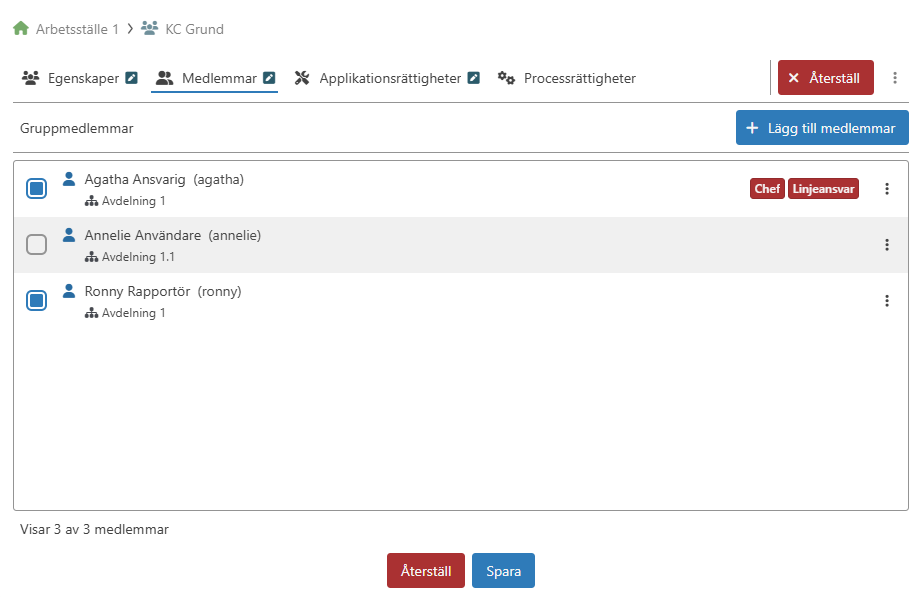This screenshot has height=597, width=922.
Task: Click the Gruppmedlemmar heading
Action: (76, 128)
